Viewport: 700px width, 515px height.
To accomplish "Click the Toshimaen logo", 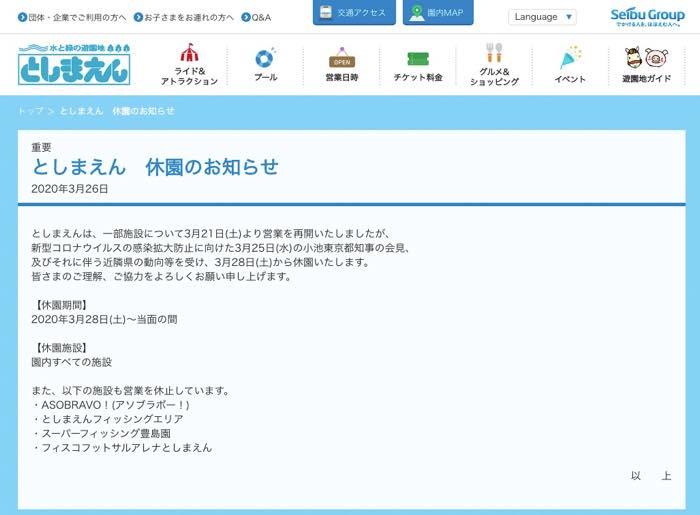I will tap(74, 64).
